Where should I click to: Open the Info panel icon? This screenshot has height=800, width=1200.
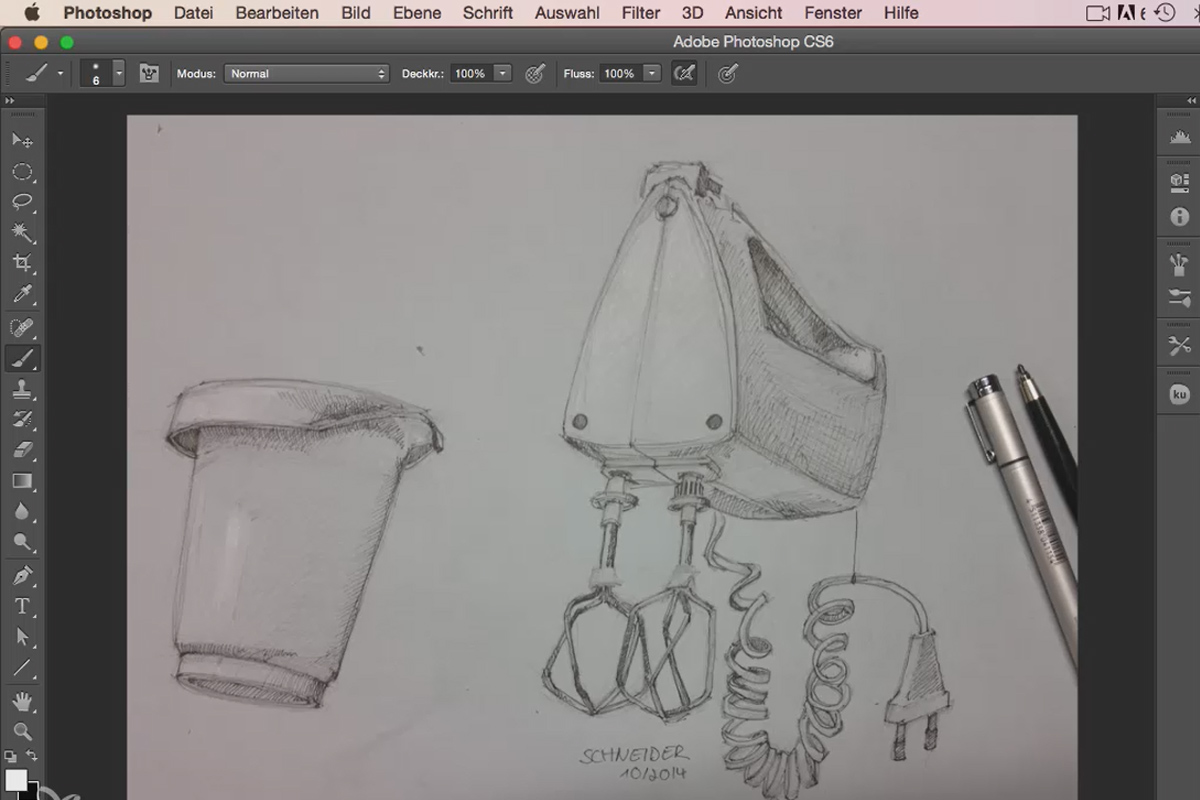(x=1179, y=216)
